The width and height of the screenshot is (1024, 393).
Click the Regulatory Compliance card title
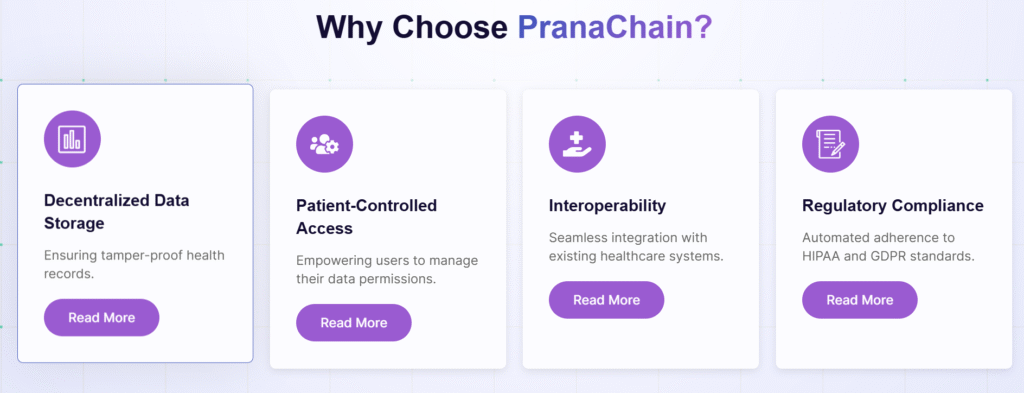click(893, 206)
